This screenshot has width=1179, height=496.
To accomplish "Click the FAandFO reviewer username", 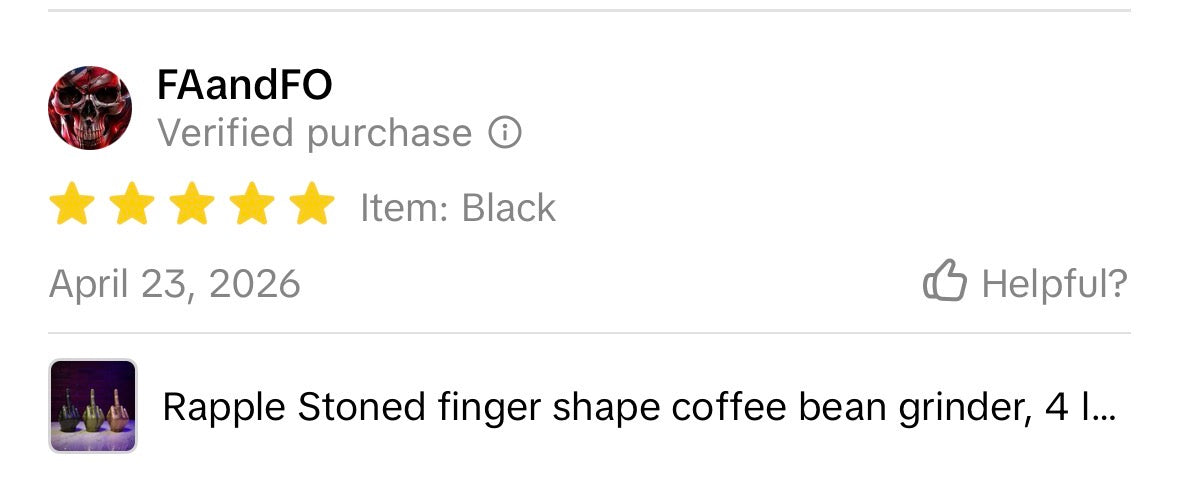I will pos(244,85).
